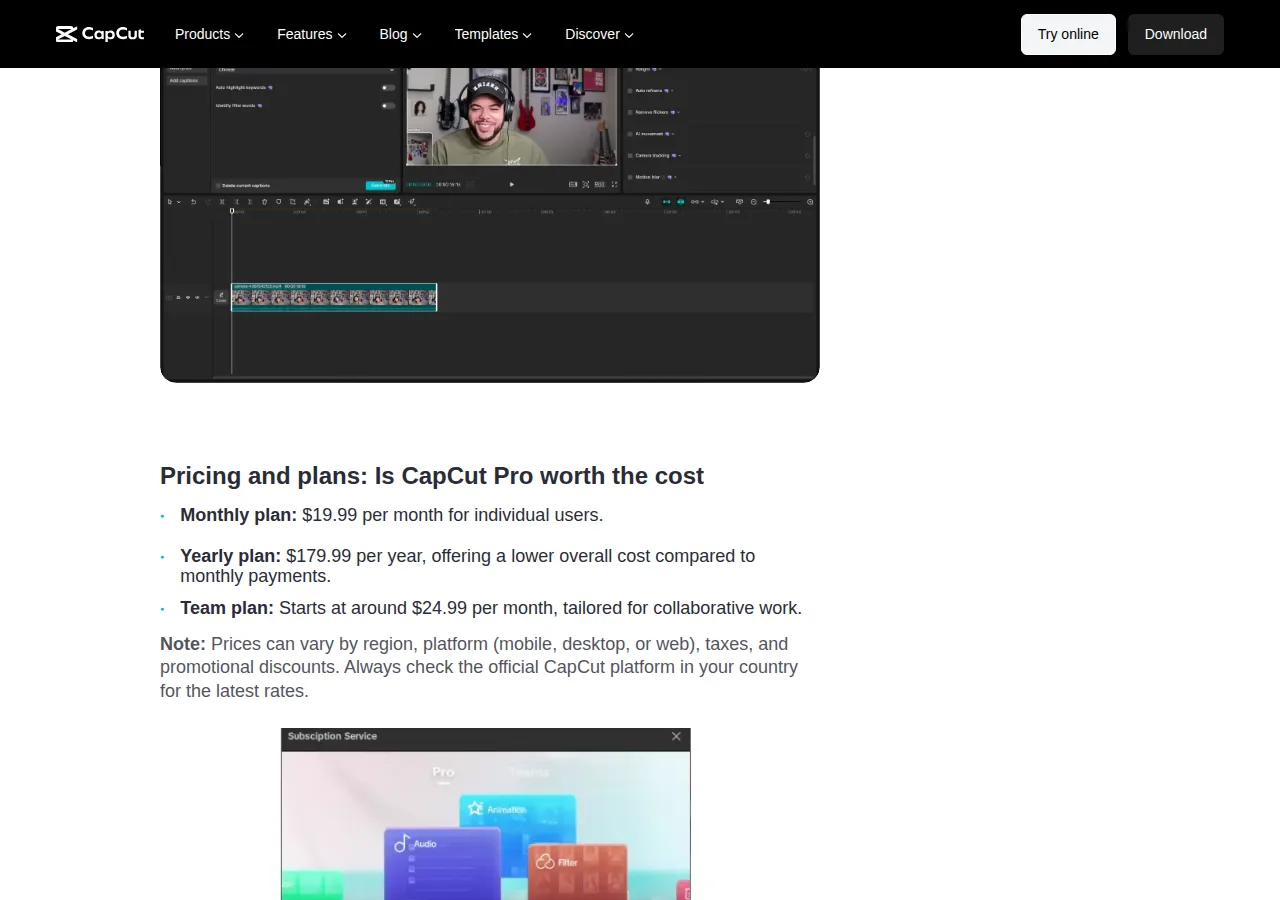Click the trash delete icon in timeline toolbar
This screenshot has width=1280, height=900.
pyautogui.click(x=264, y=202)
